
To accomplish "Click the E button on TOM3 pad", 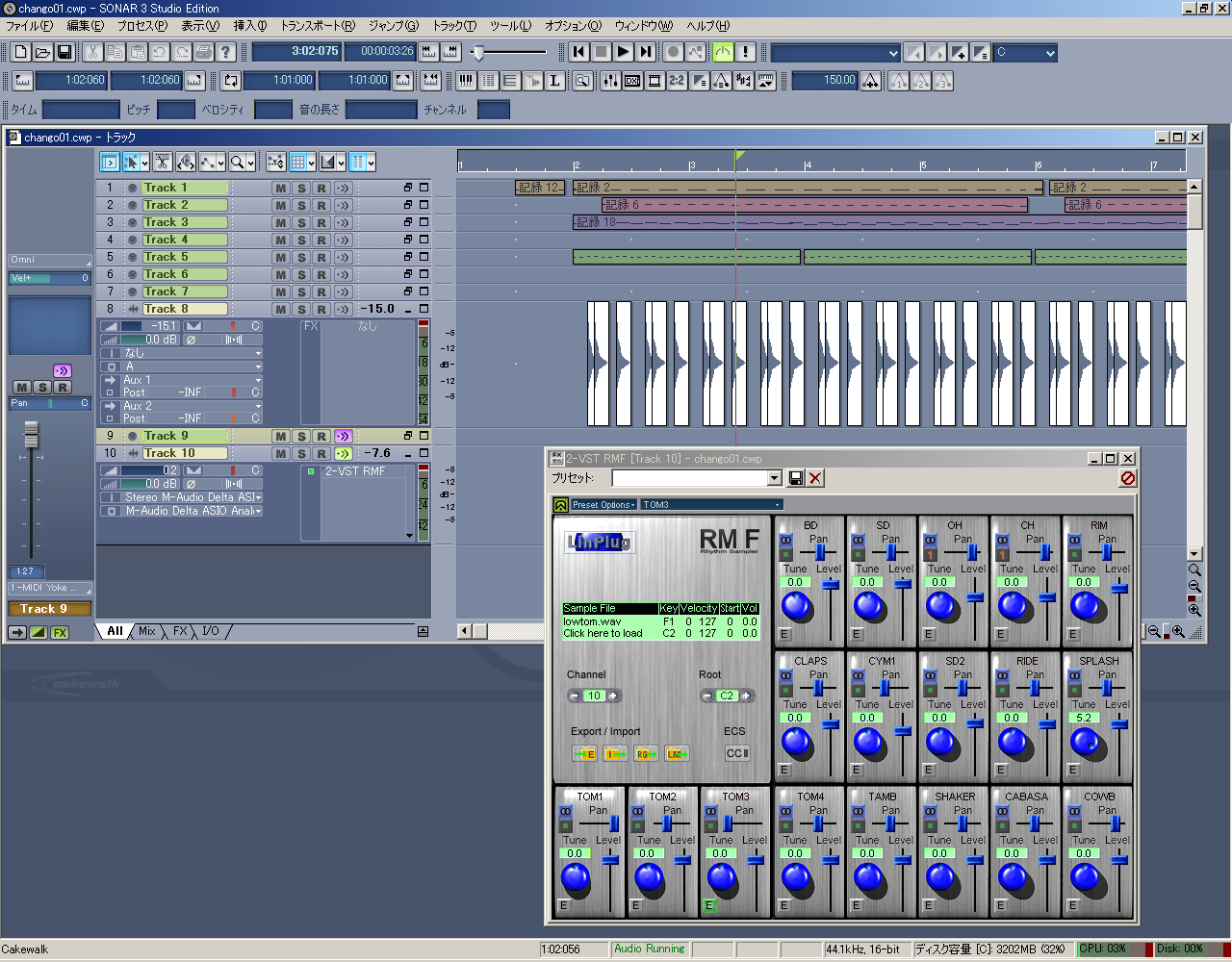I will pyautogui.click(x=709, y=905).
